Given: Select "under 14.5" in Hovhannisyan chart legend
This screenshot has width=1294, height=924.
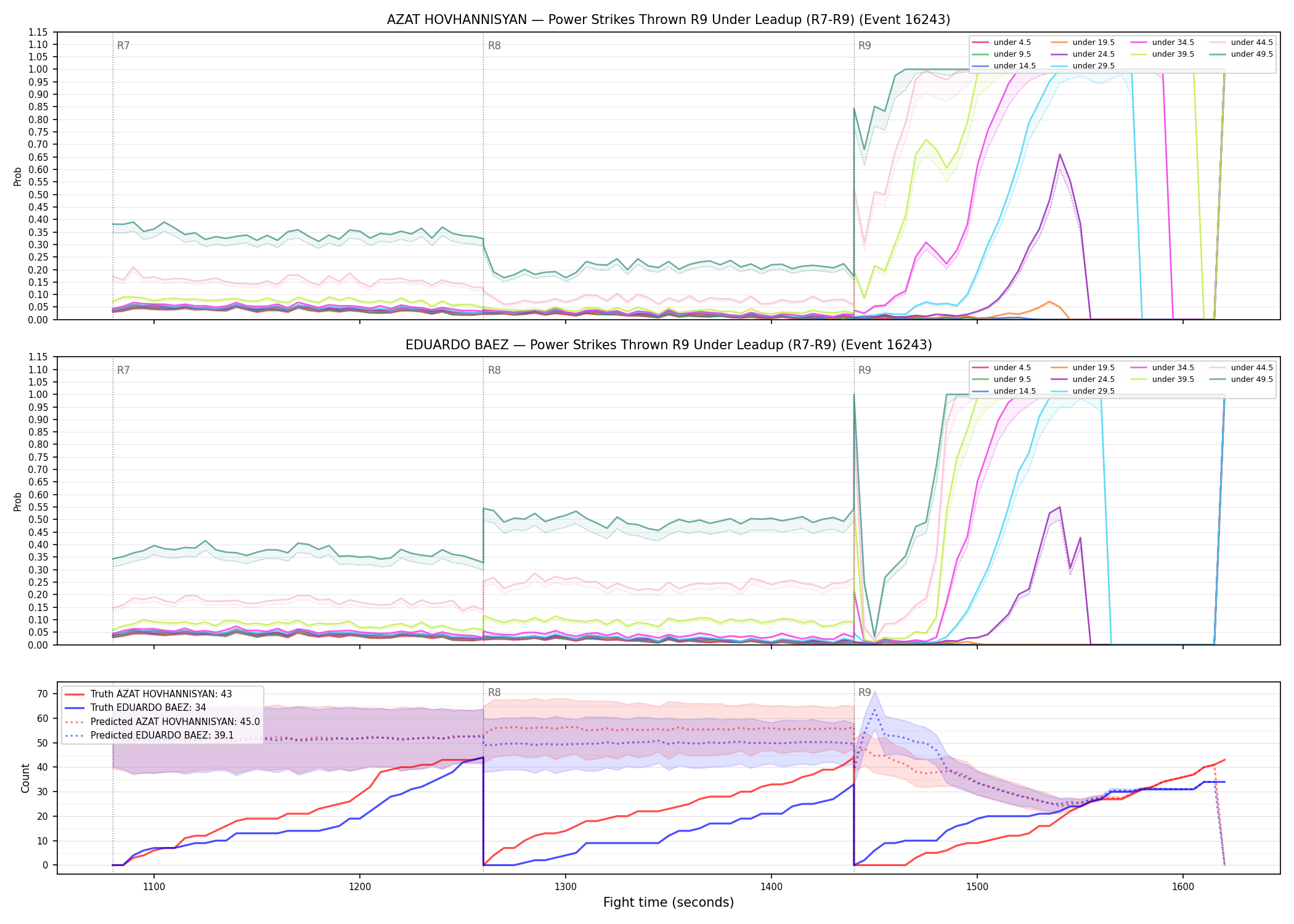Looking at the screenshot, I should 1004,66.
